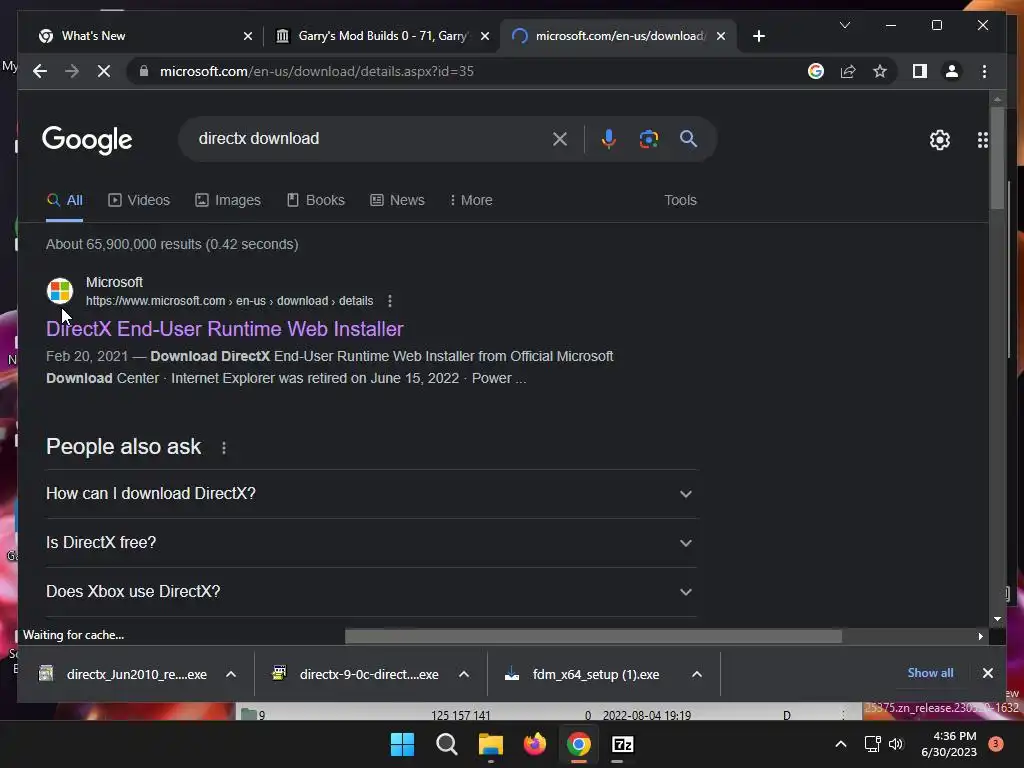Open options for directx-9-0c download
This screenshot has height=768, width=1024.
(464, 674)
